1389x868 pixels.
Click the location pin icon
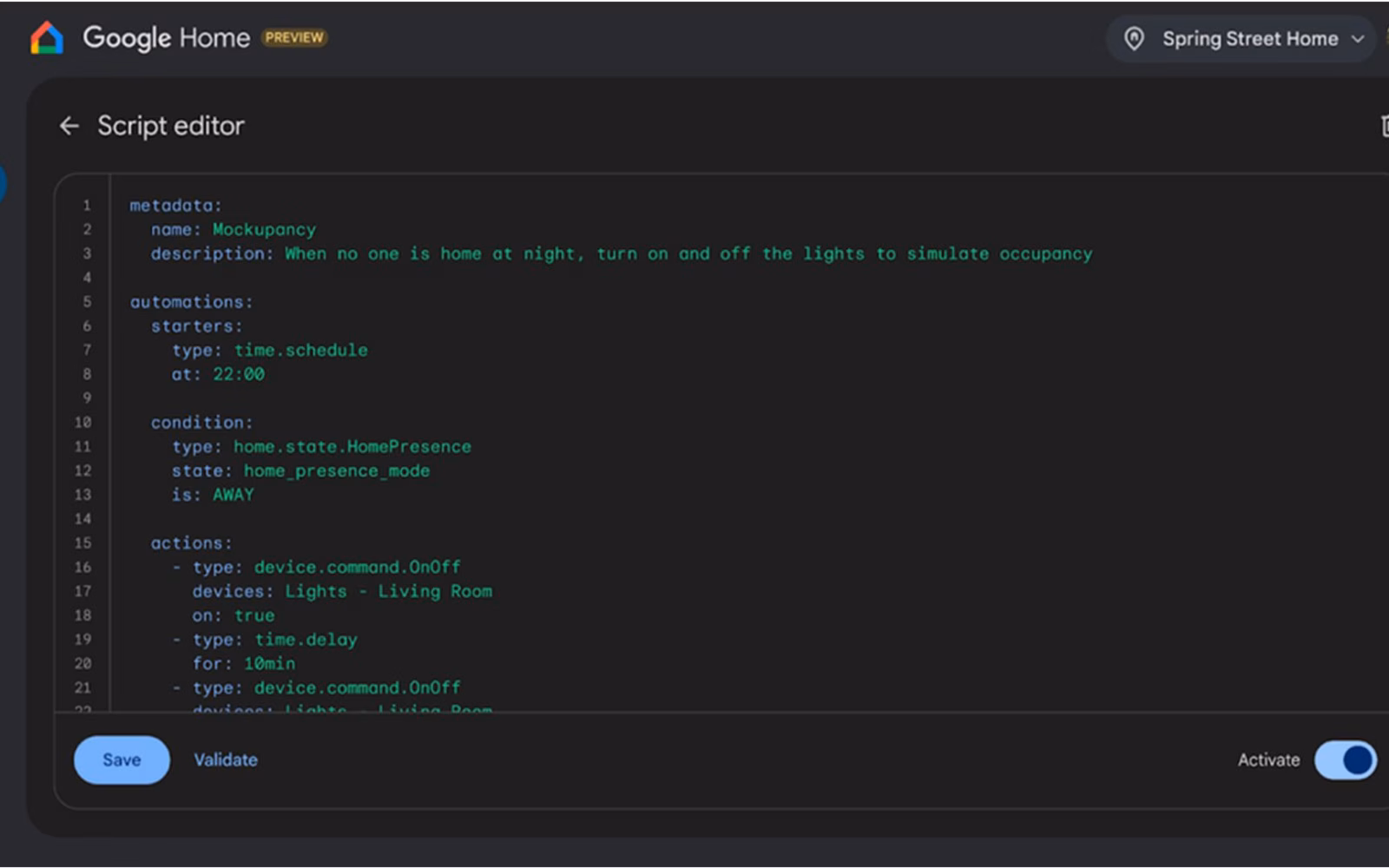pyautogui.click(x=1134, y=39)
